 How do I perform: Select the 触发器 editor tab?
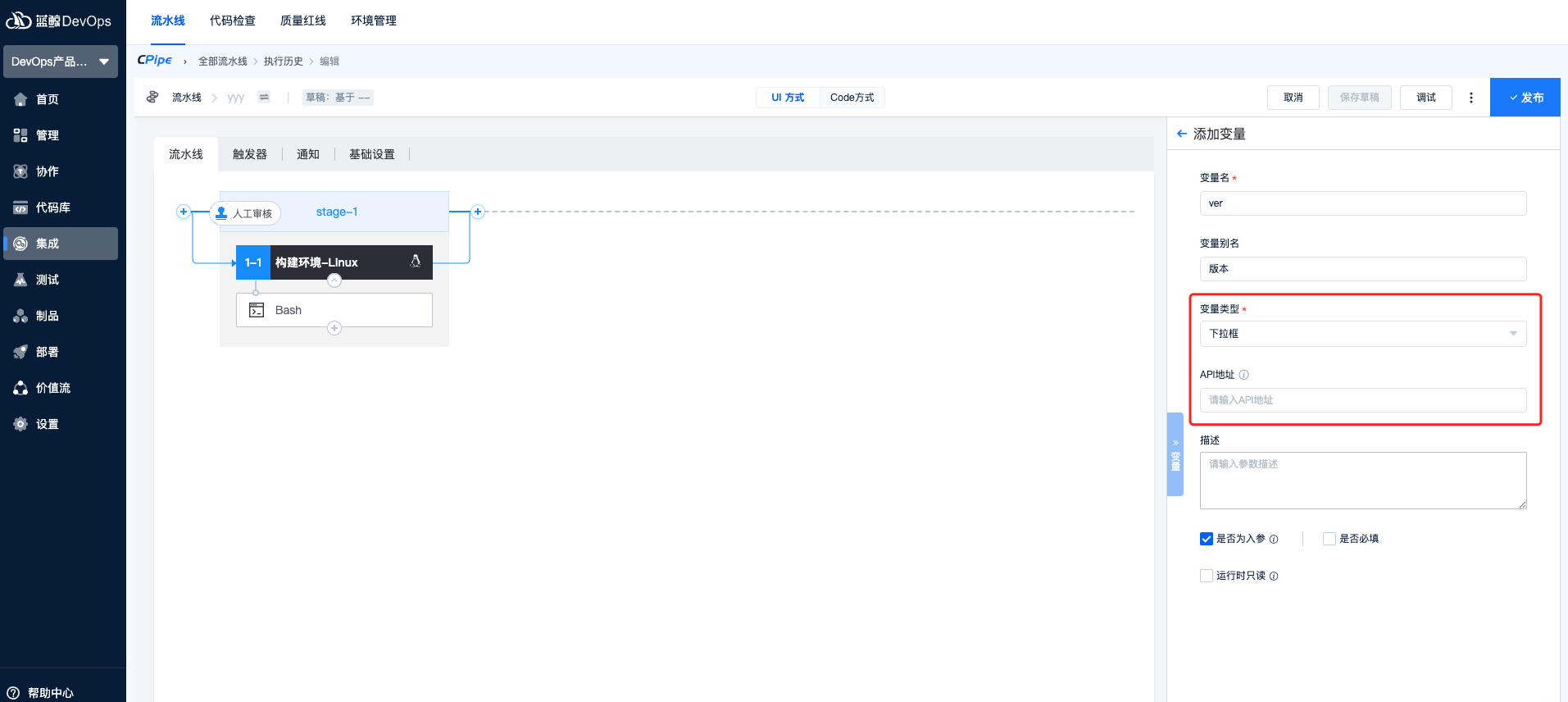pos(250,154)
